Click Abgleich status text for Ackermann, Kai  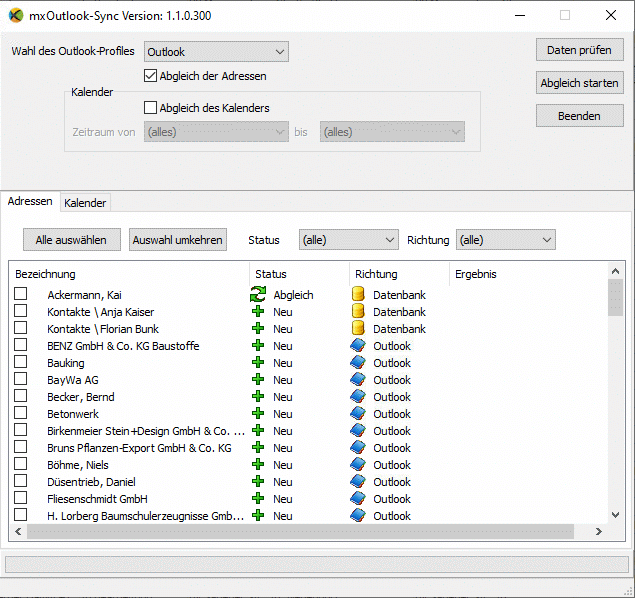(293, 295)
